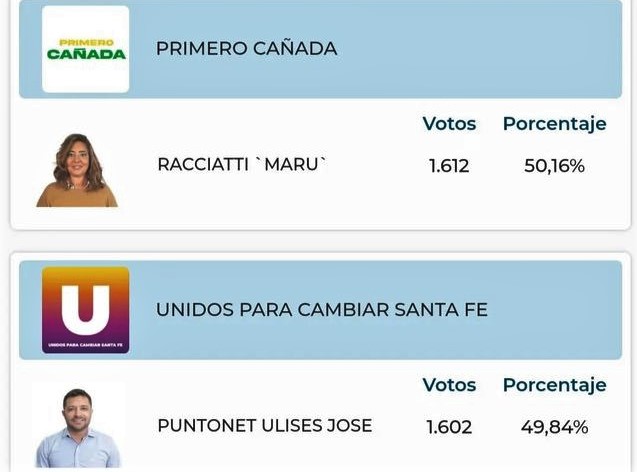Screen dimensions: 637x472
Task: Click the empty area right of PRIMERO CAÑADA title
Action: [x=480, y=48]
